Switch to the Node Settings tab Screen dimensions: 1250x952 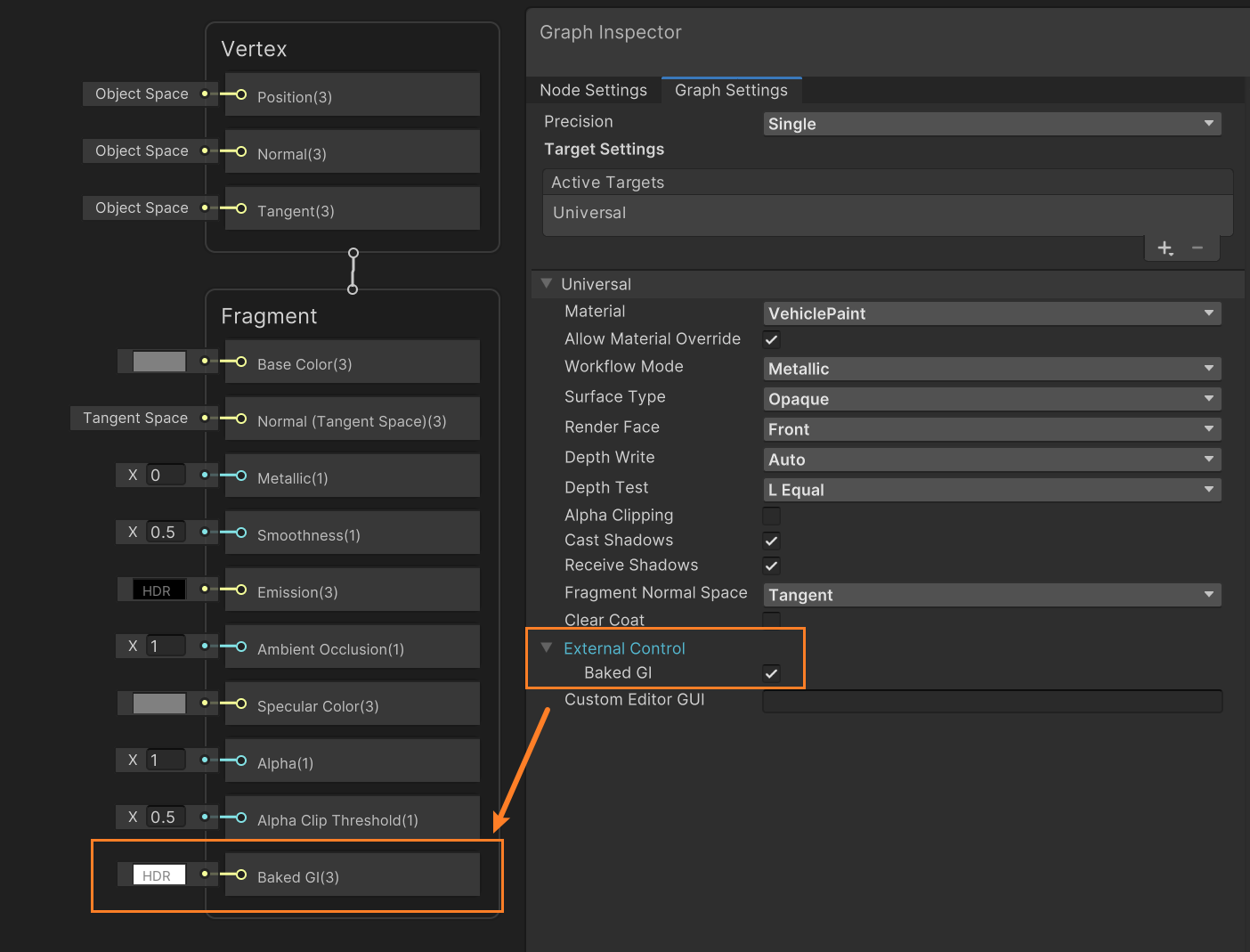pyautogui.click(x=593, y=90)
